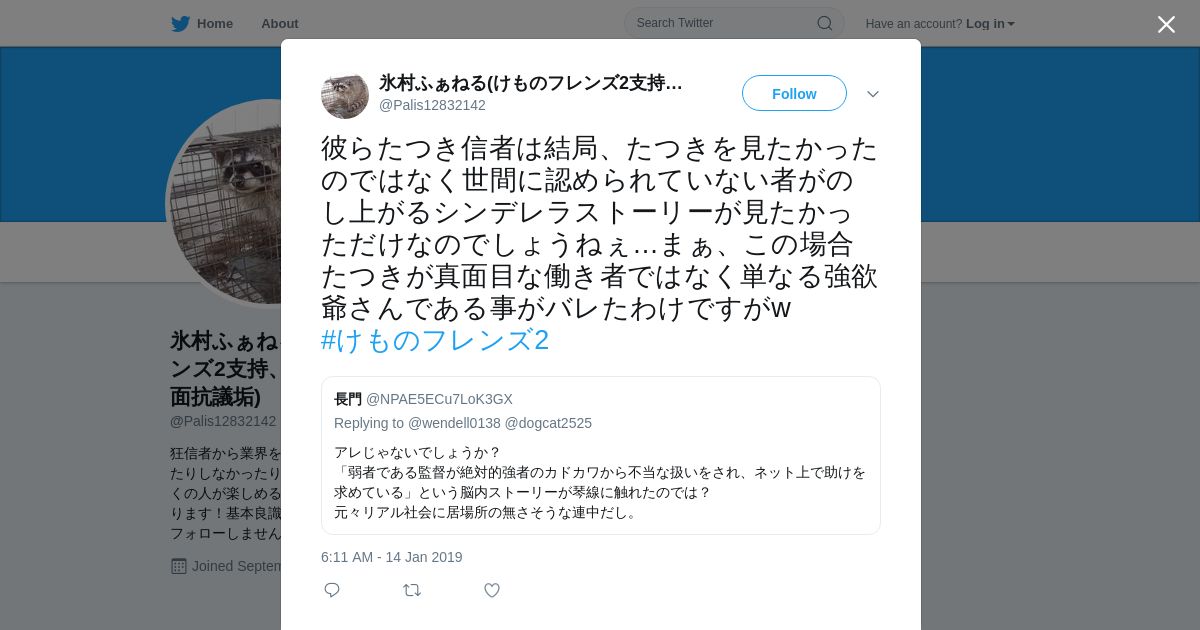
Task: Click the large raccoon profile picture behind
Action: pyautogui.click(x=225, y=203)
